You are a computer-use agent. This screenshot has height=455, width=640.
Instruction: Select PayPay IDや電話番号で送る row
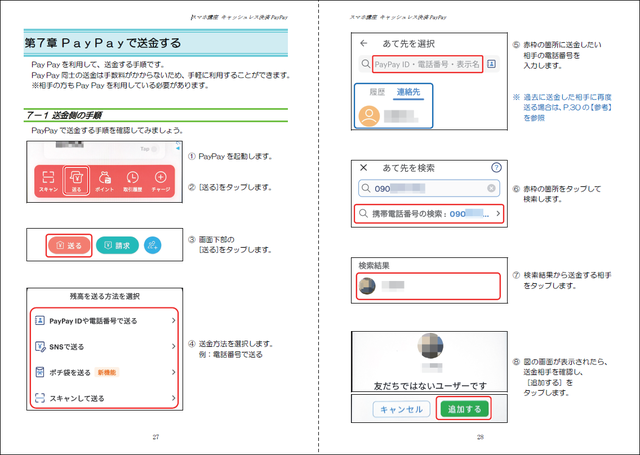tap(104, 321)
